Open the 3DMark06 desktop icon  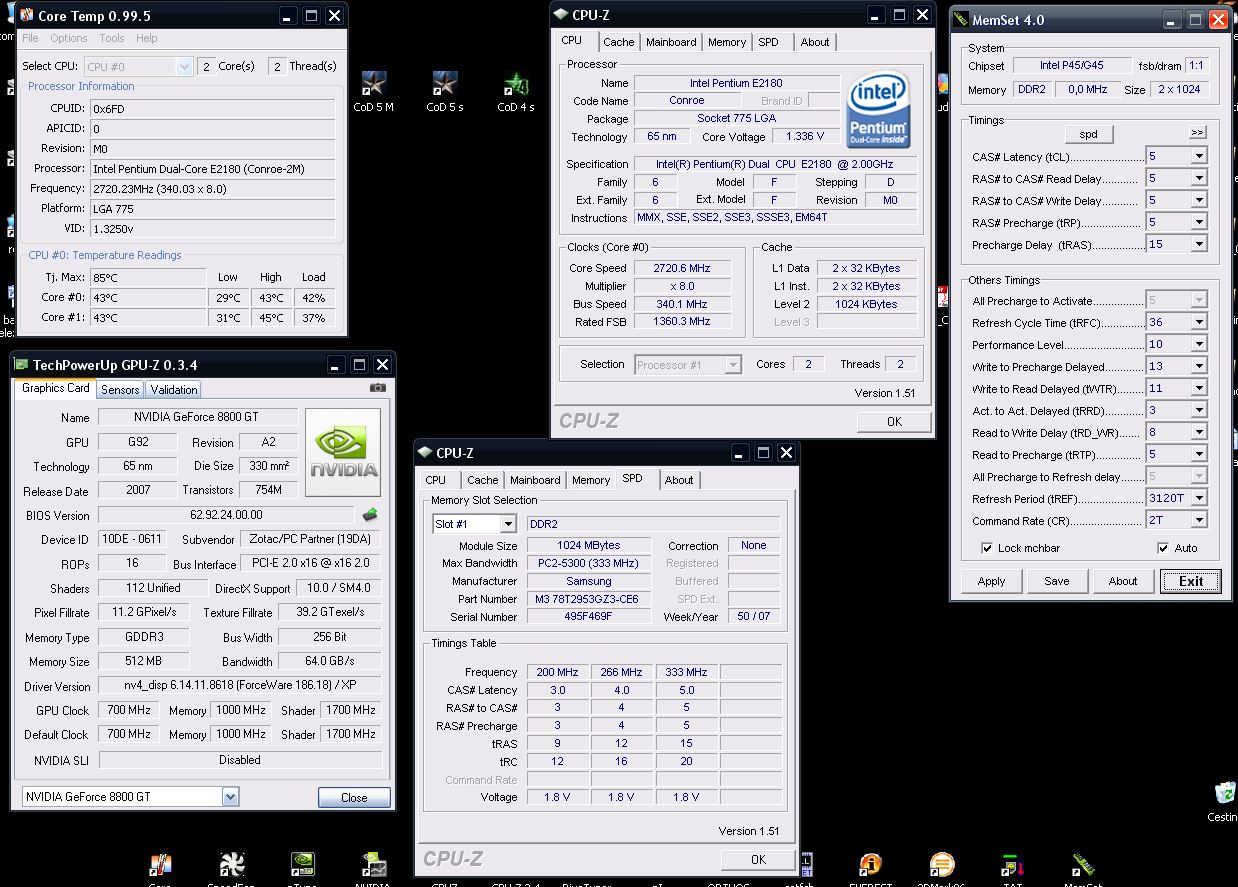[x=941, y=866]
